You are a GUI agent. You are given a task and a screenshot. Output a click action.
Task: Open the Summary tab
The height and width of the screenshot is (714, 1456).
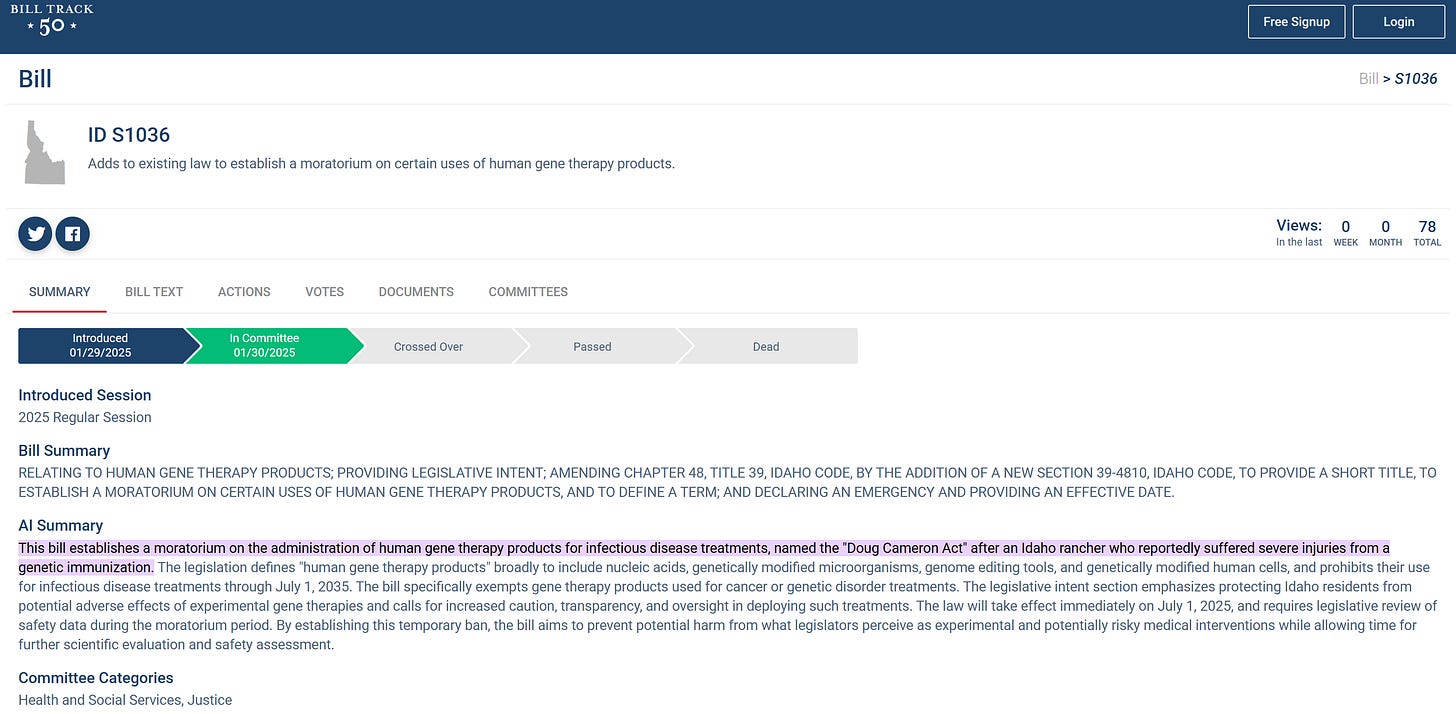coord(59,292)
